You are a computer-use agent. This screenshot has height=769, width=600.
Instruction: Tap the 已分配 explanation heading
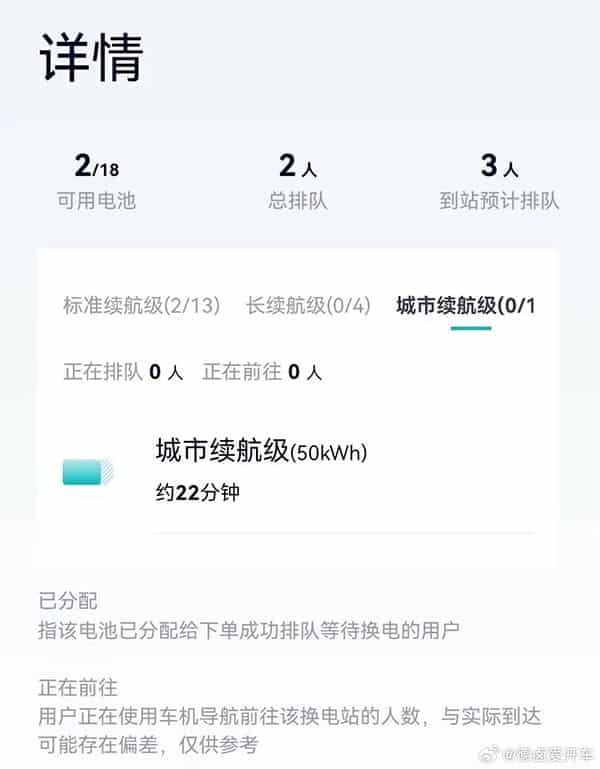[68, 601]
